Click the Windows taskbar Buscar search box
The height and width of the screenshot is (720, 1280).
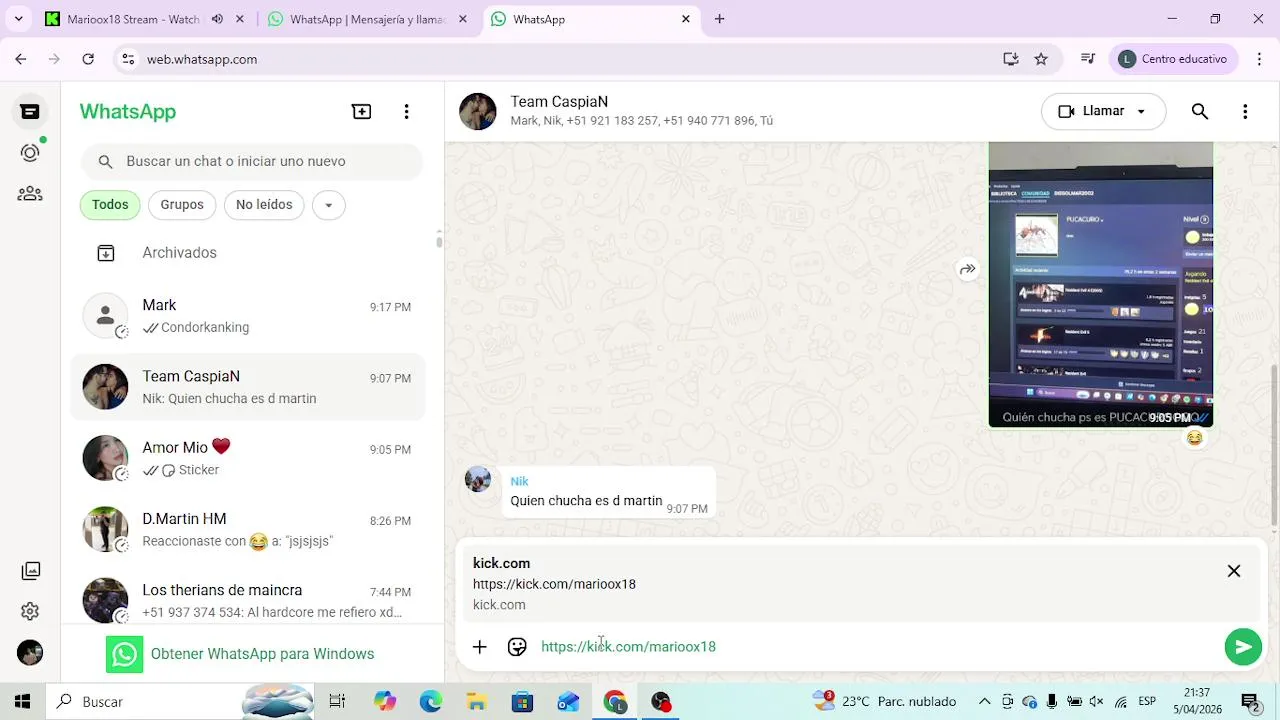(180, 702)
